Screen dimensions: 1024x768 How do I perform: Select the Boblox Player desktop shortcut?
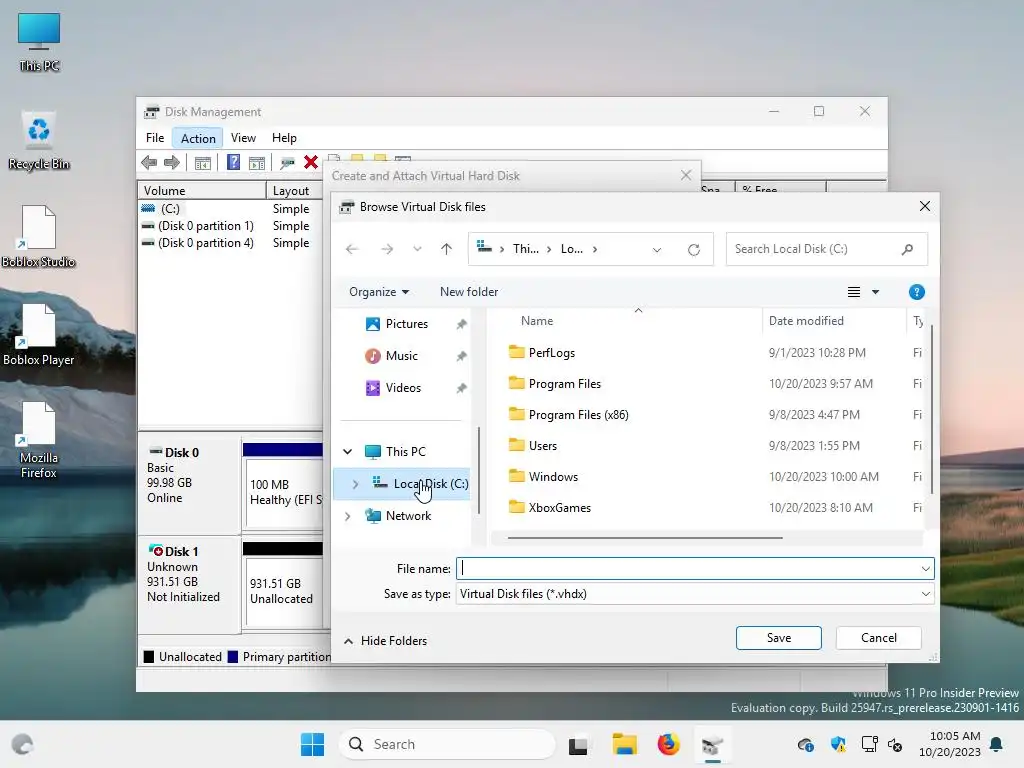pos(39,335)
